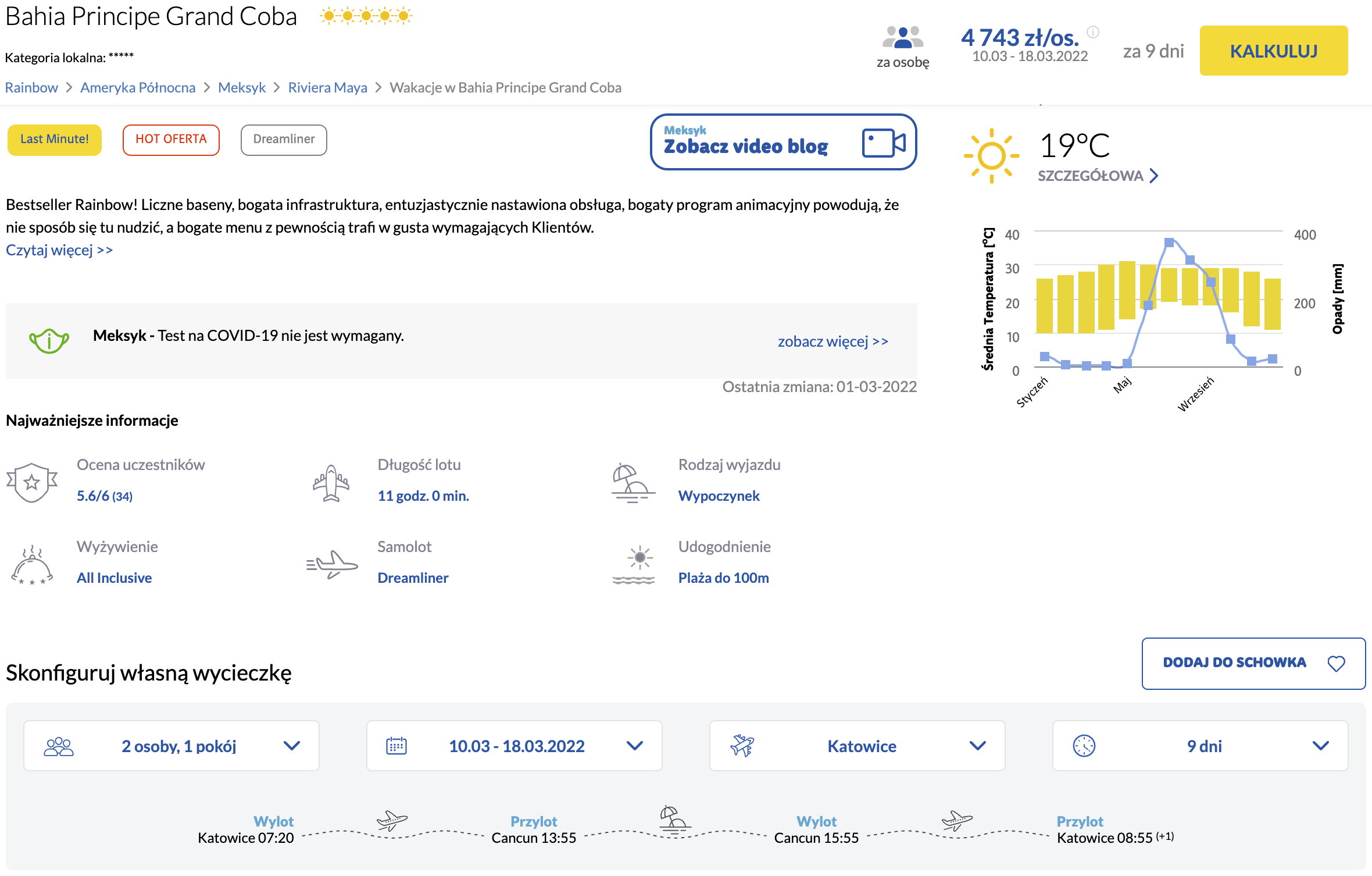Click the outbound flight plane icon after Katowice 07:20
1372x876 pixels.
[392, 821]
